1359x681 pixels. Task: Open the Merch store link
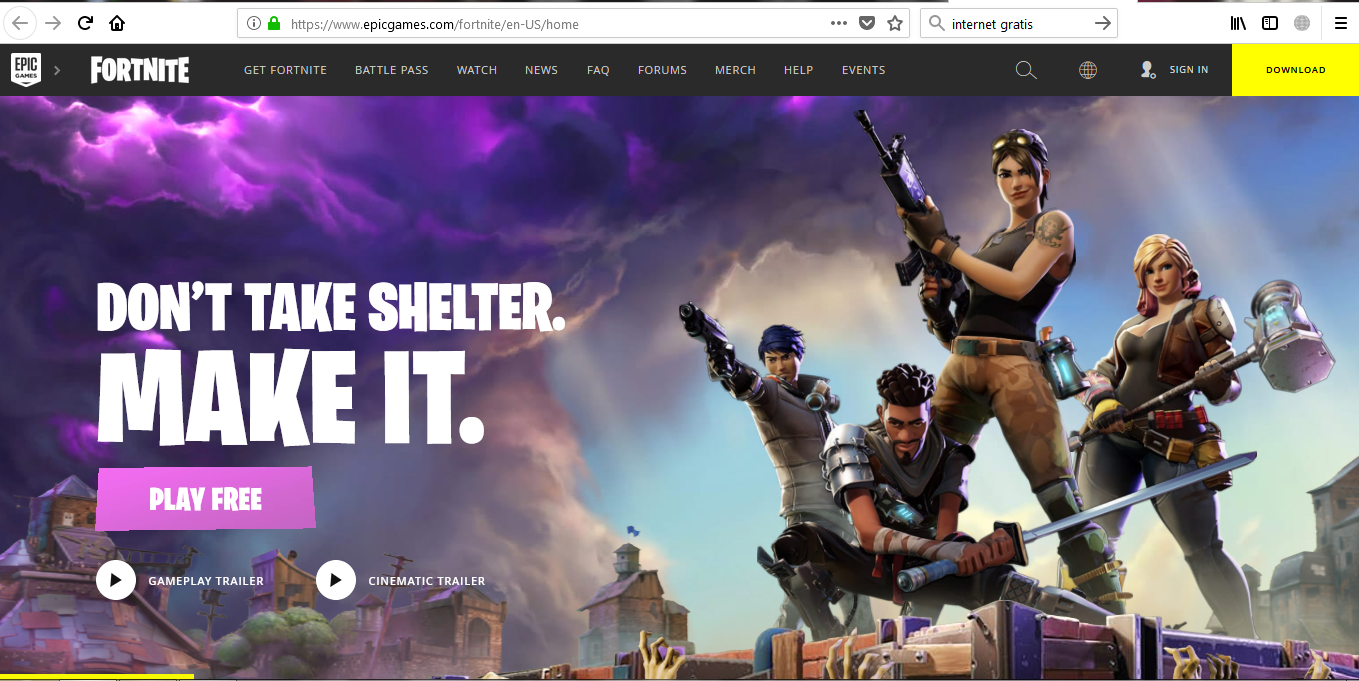[735, 70]
